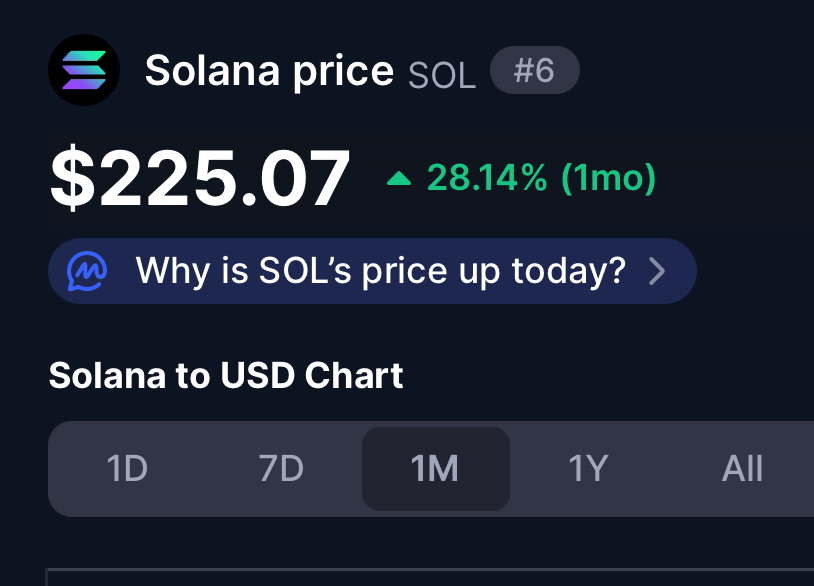The width and height of the screenshot is (814, 586).
Task: Open 'Why is SOL's price up today?'
Action: (372, 271)
